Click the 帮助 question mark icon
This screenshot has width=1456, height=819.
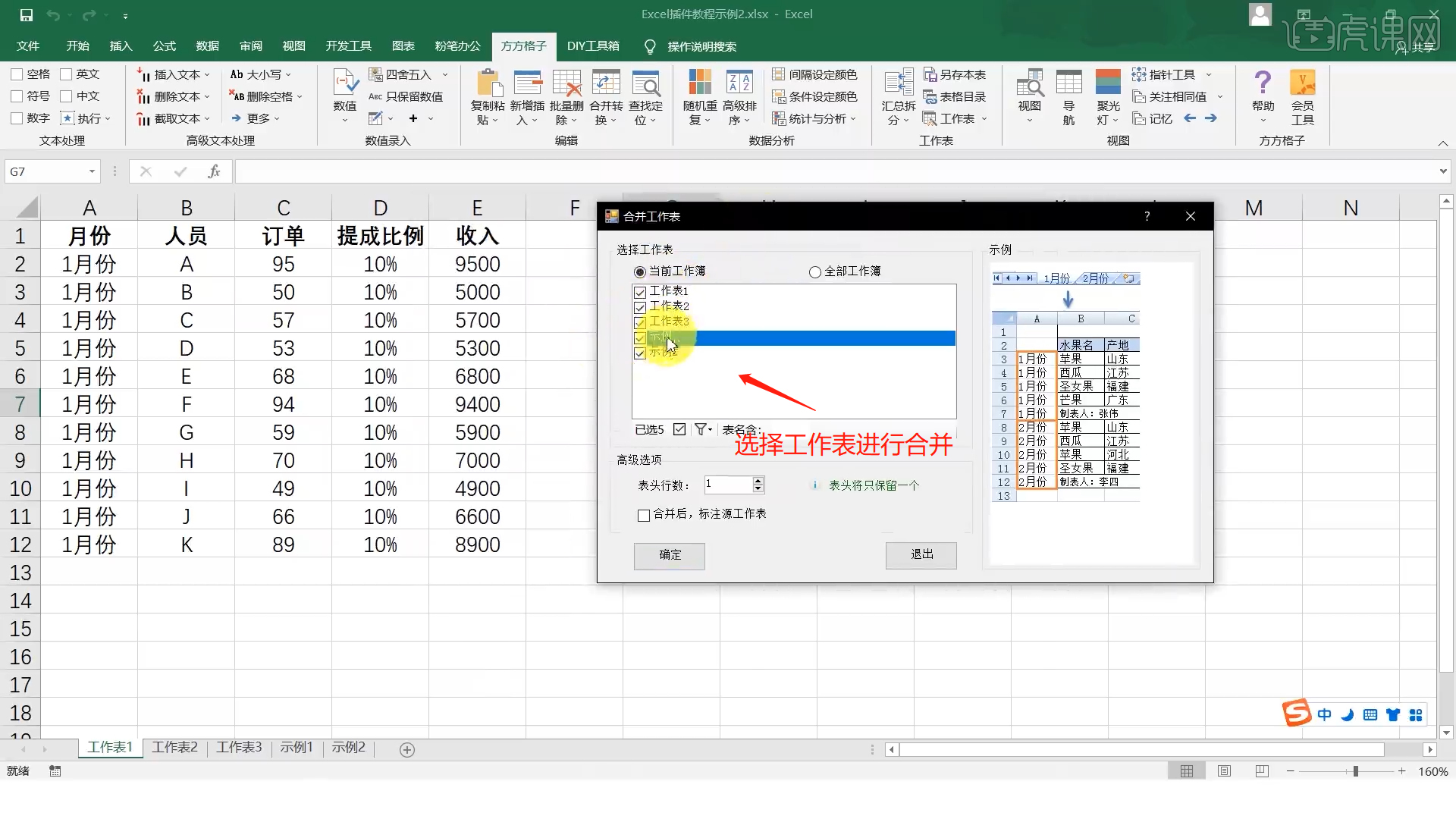click(1263, 82)
